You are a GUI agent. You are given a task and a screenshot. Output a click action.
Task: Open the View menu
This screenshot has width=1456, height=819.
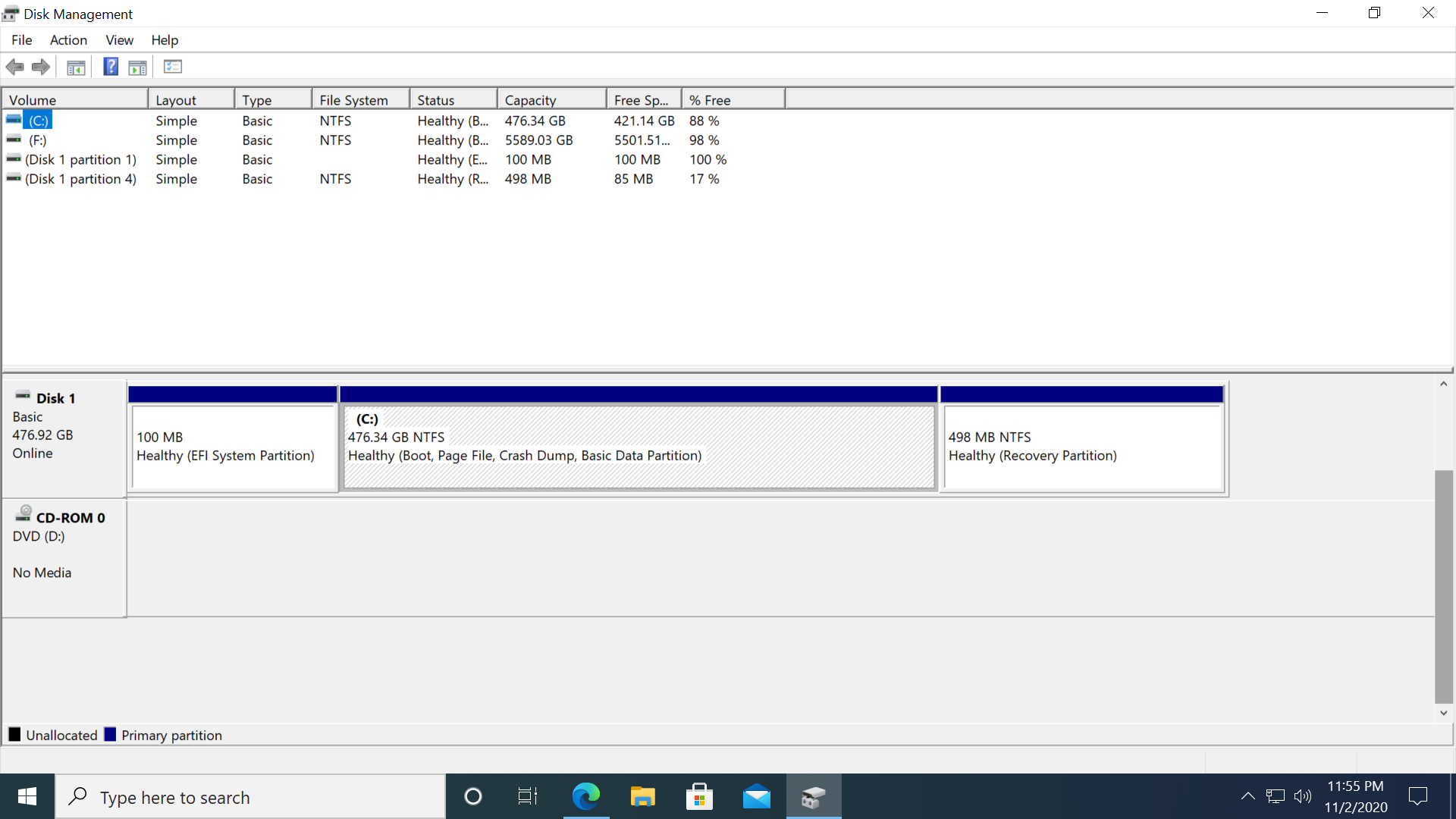tap(119, 40)
